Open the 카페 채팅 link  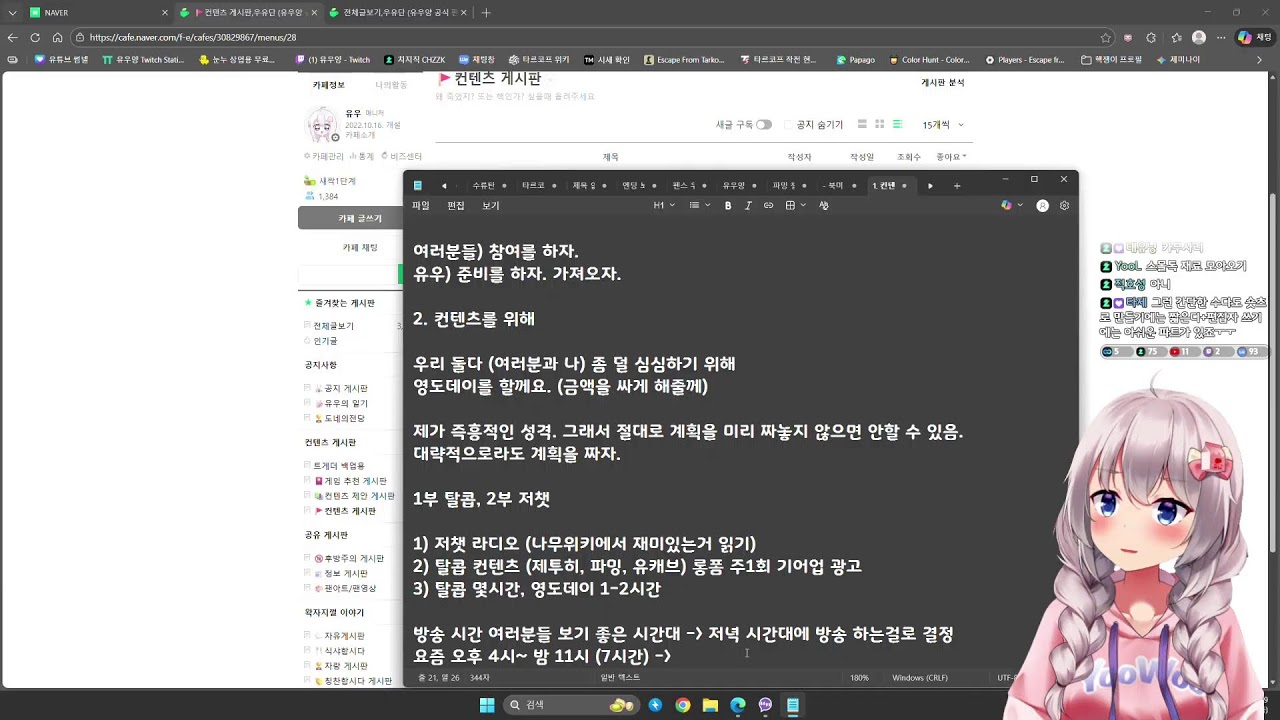click(360, 247)
